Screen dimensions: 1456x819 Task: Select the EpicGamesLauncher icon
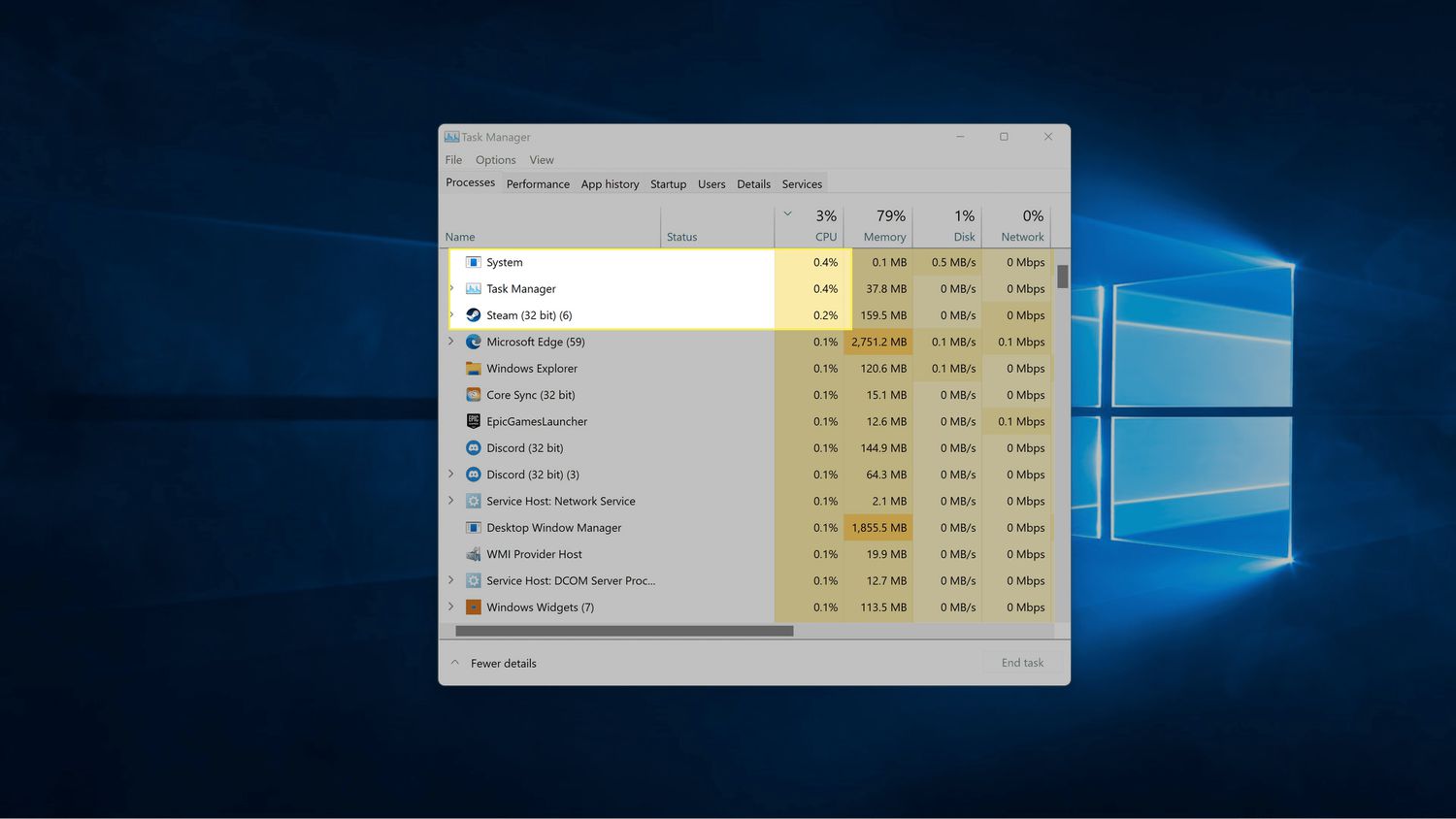[473, 421]
